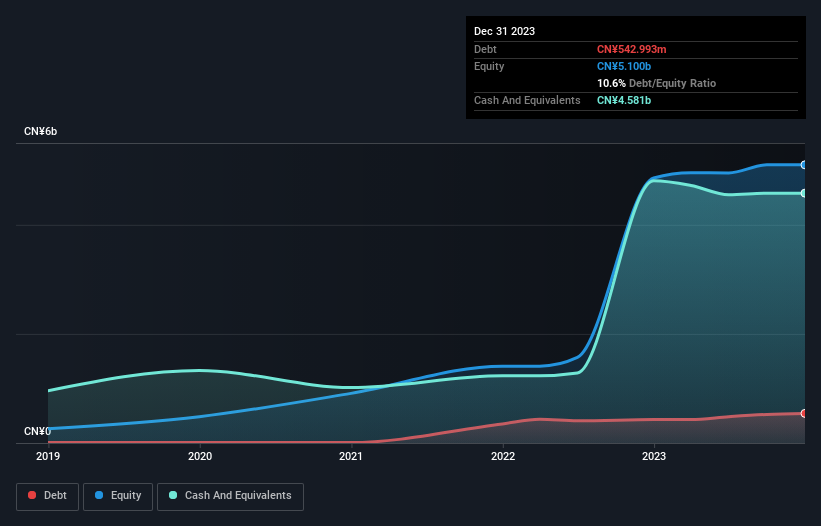Click the CN¥4.581b cash value

pyautogui.click(x=624, y=100)
